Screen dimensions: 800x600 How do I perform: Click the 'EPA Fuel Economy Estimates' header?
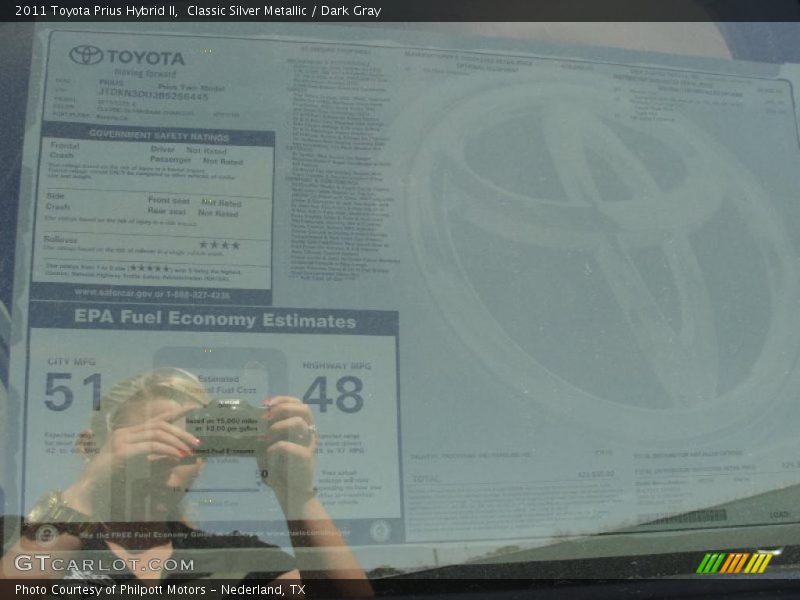tap(215, 319)
